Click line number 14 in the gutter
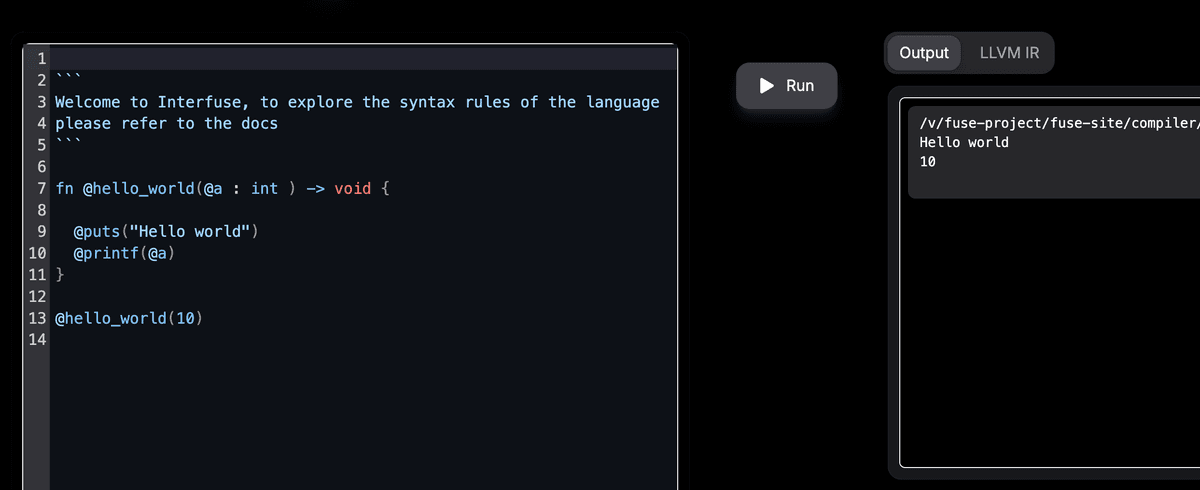 click(x=38, y=339)
